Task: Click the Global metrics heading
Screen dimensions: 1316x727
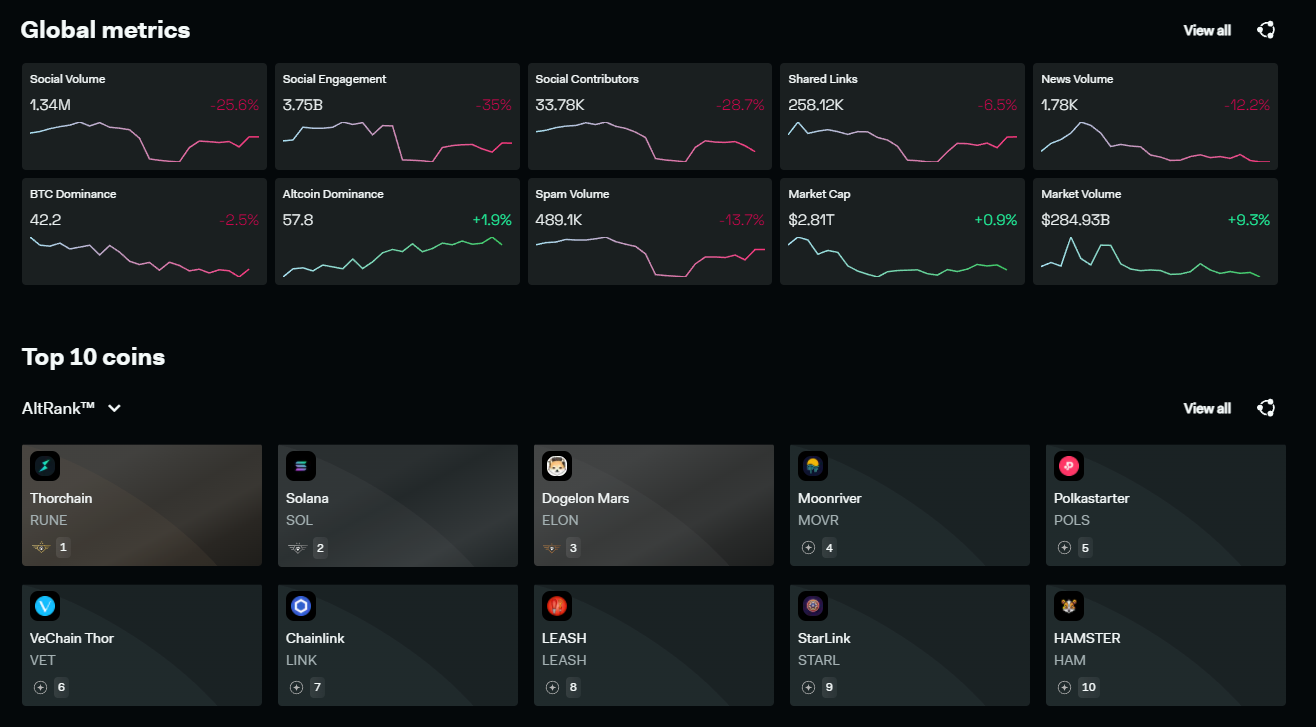Action: click(105, 30)
